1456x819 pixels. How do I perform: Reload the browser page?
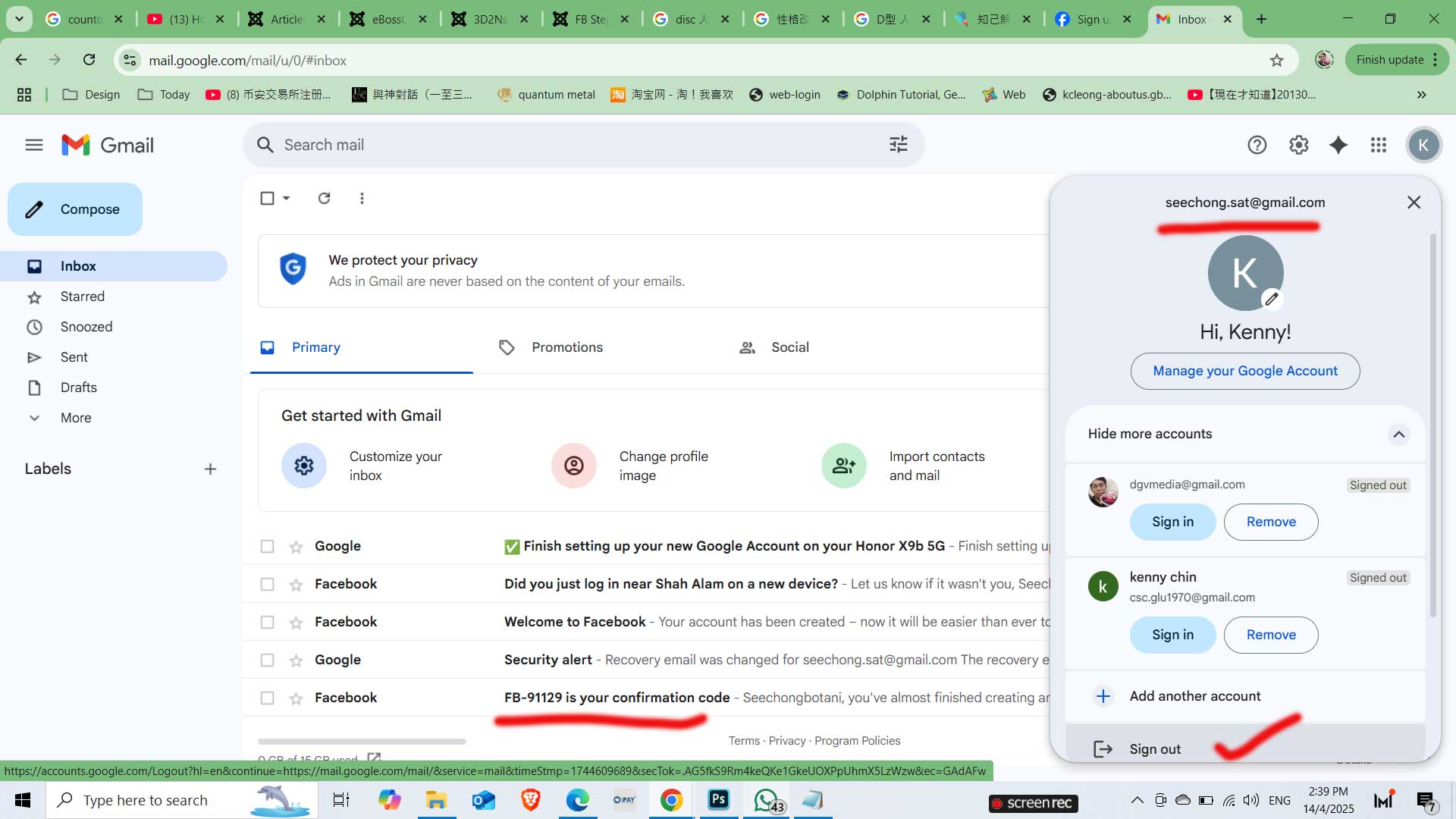pos(89,60)
